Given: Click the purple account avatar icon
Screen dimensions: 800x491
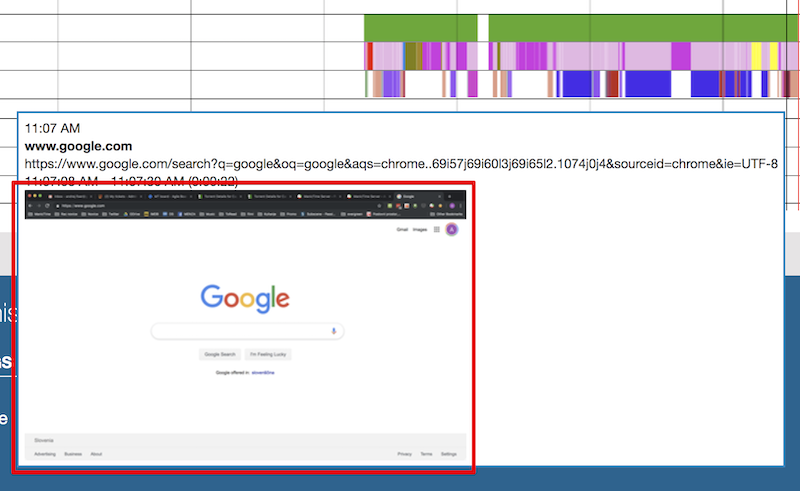Looking at the screenshot, I should (452, 230).
